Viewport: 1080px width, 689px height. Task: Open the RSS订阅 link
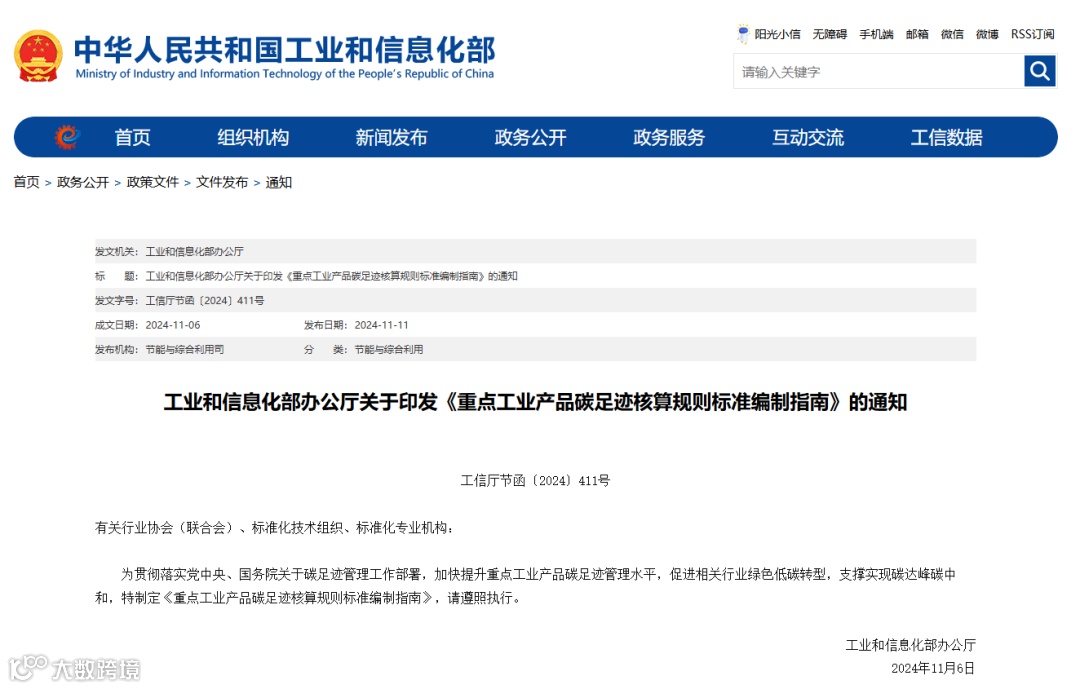1032,34
